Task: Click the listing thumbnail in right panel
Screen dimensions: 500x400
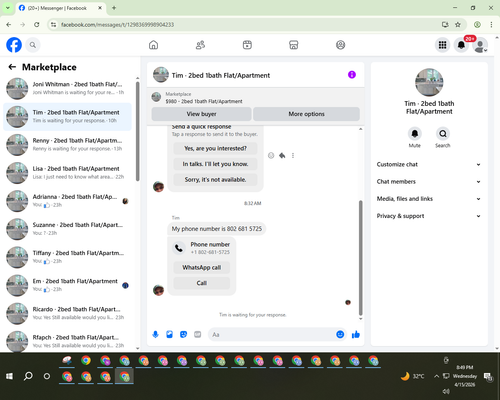Action: (429, 82)
